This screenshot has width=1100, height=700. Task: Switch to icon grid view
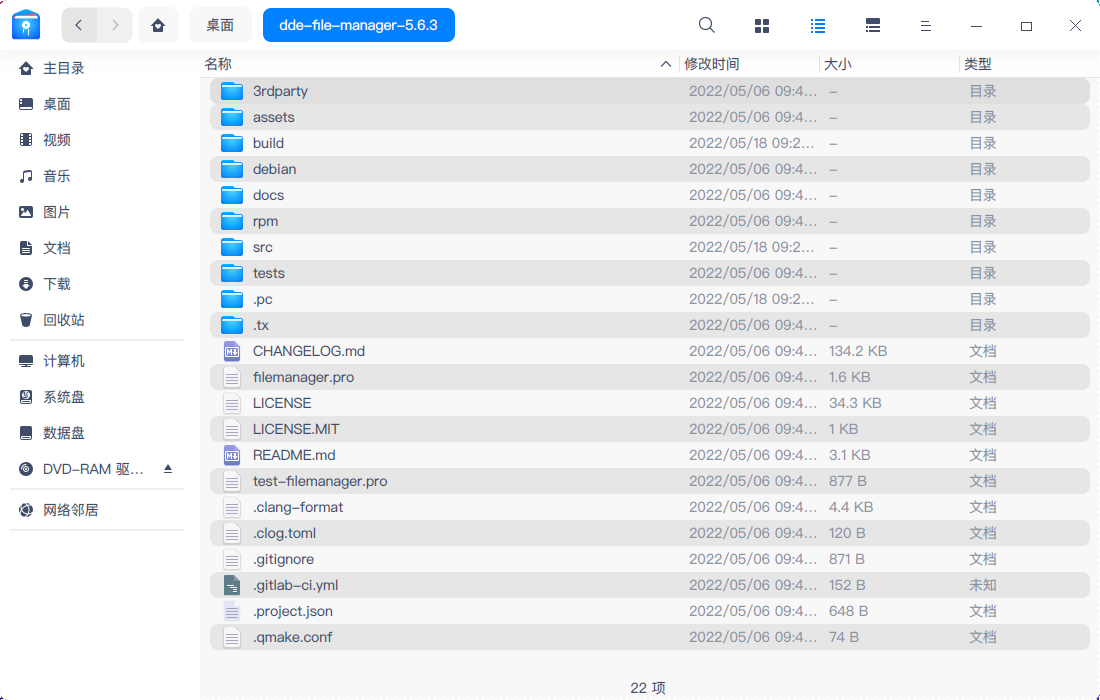(x=762, y=26)
